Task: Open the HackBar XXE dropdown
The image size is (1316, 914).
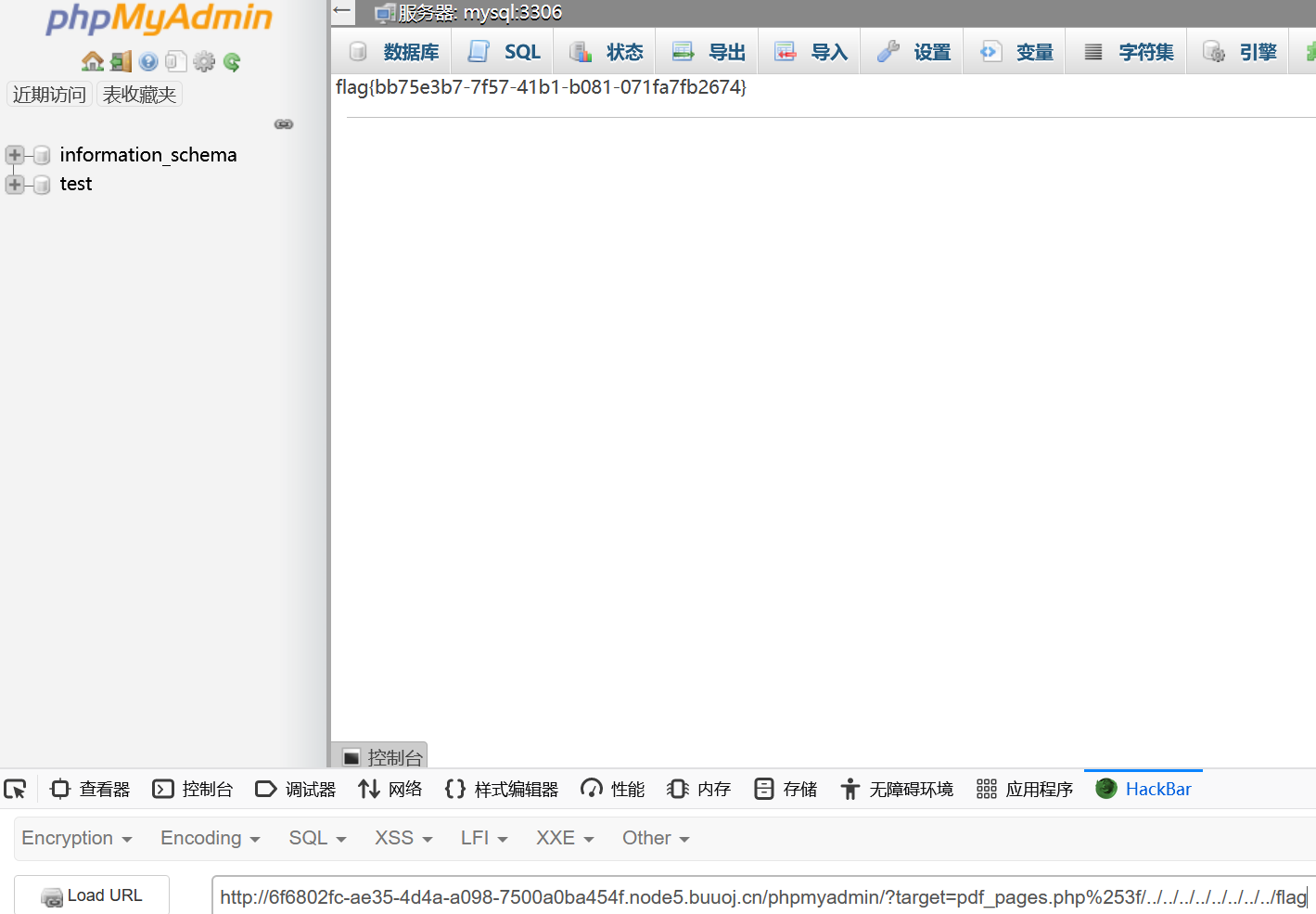Action: (565, 838)
